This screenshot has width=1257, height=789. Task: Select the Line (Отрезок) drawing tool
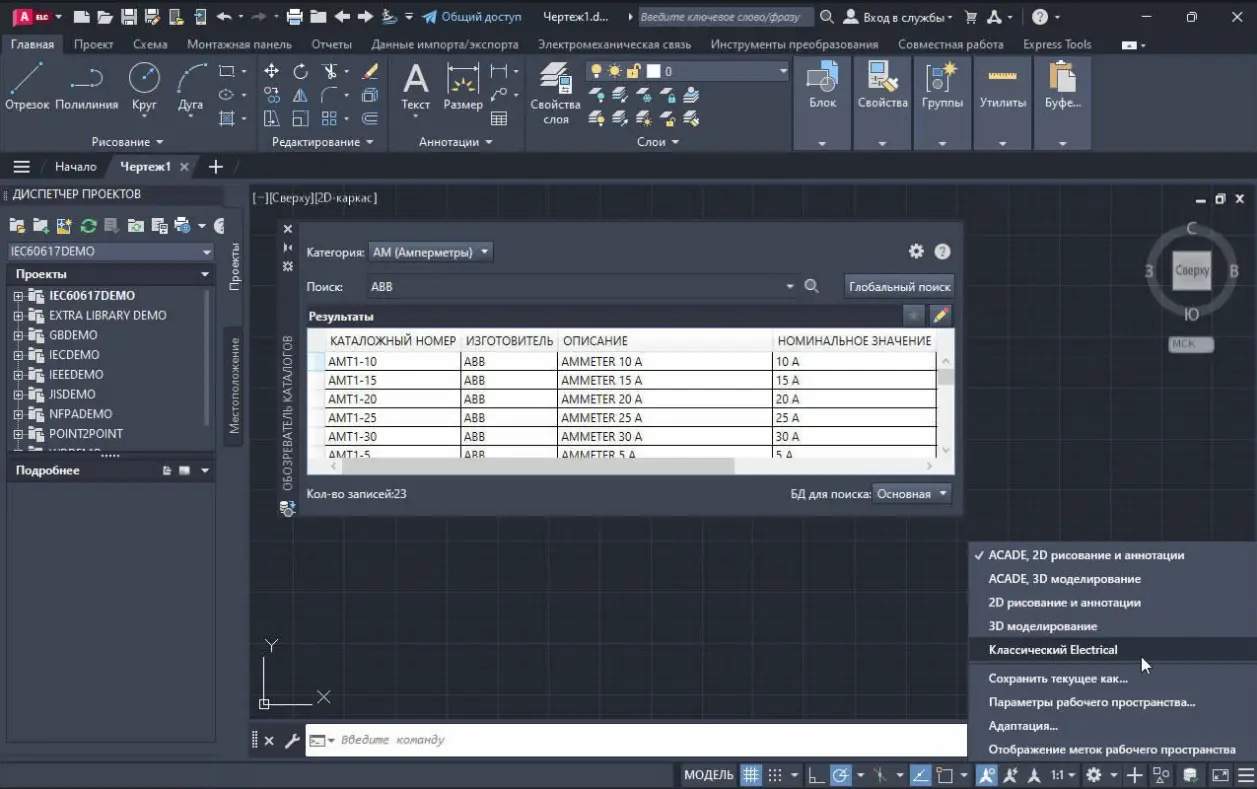(x=26, y=86)
